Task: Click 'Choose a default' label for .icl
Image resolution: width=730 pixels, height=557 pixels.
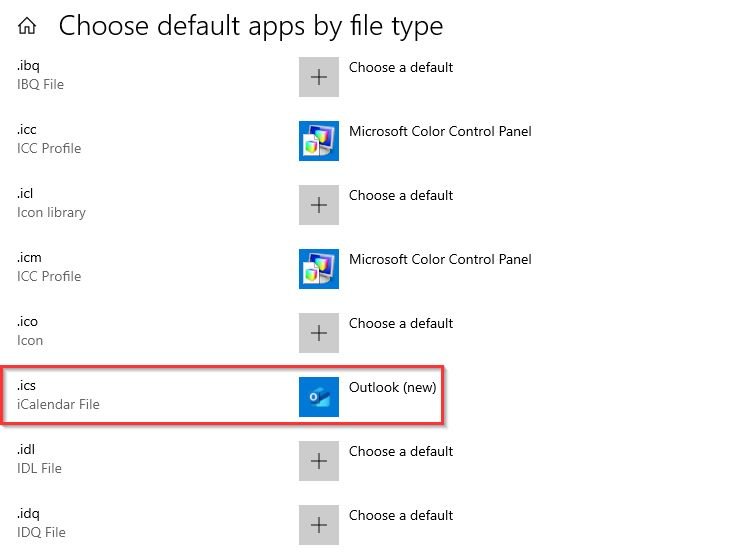Action: pos(400,196)
